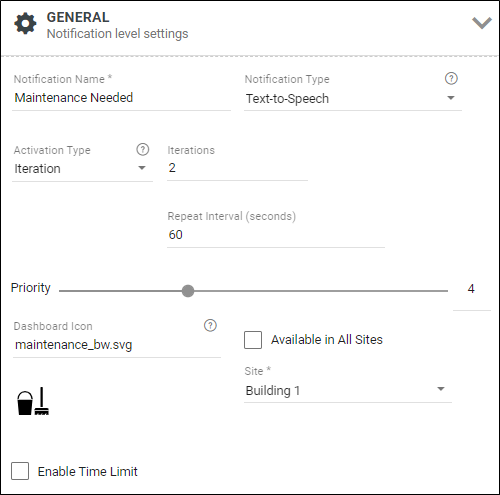Screen dimensions: 500x495
Task: Click the Notification Name field
Action: [121, 98]
